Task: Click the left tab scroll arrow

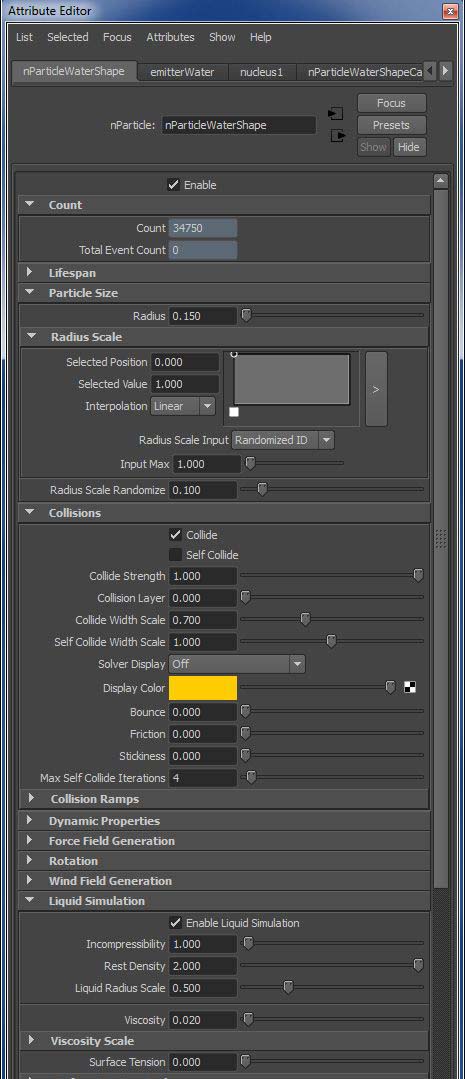Action: click(x=430, y=71)
